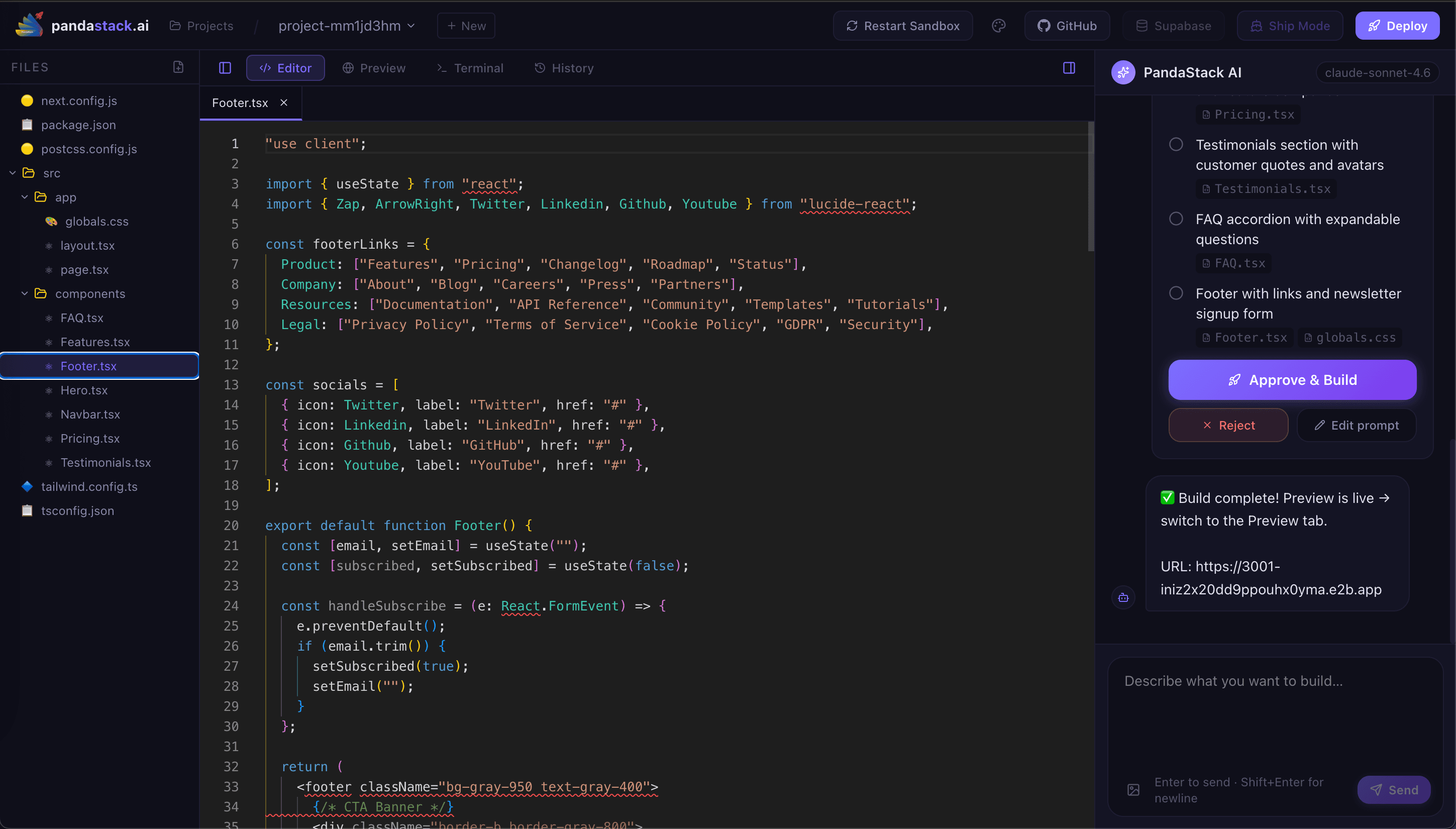The width and height of the screenshot is (1456, 829).
Task: Open the Supabase panel
Action: point(1173,25)
